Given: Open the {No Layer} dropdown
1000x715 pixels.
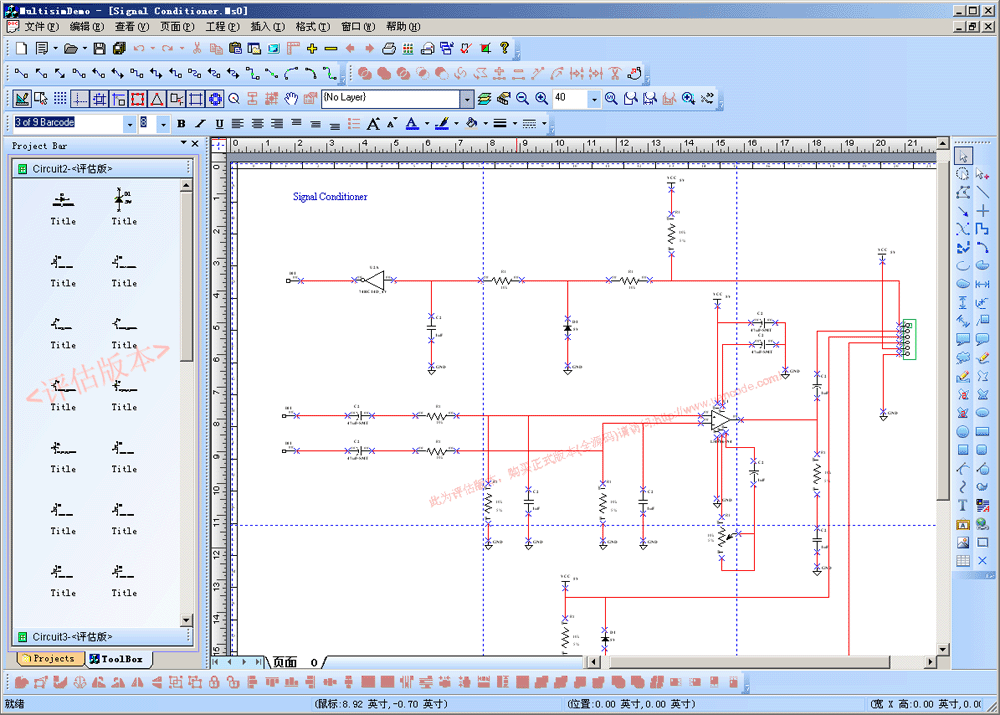Looking at the screenshot, I should tap(466, 98).
